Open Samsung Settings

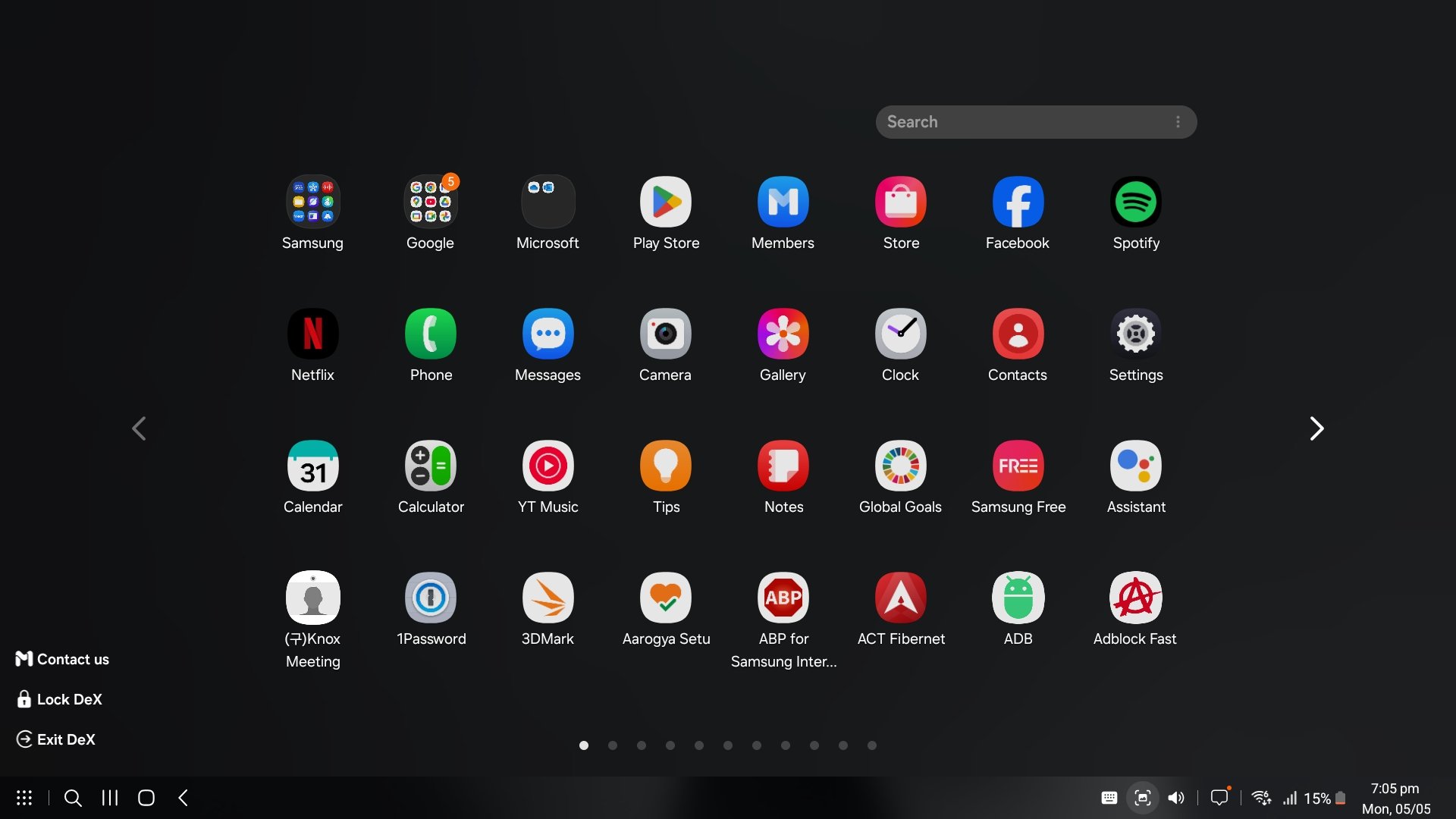tap(1135, 334)
